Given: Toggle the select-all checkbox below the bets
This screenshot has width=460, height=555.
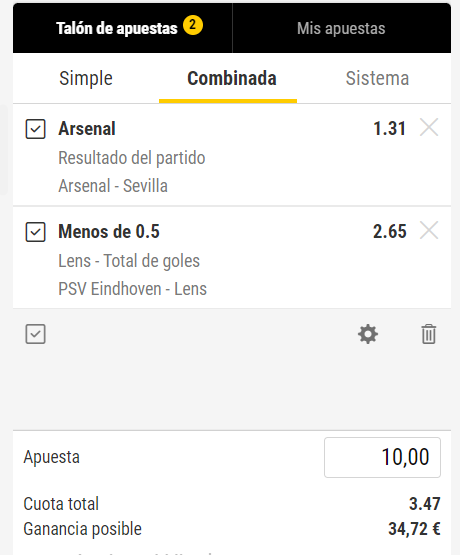Looking at the screenshot, I should 35,334.
